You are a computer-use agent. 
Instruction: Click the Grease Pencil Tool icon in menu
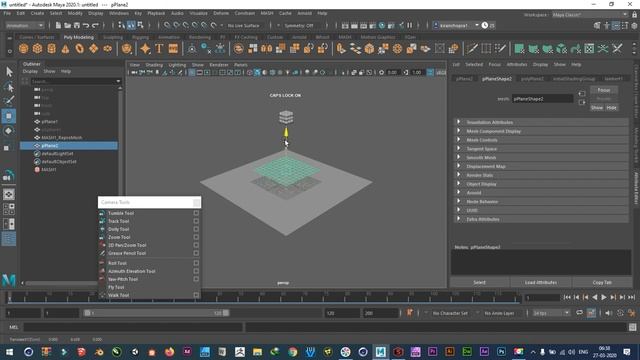102,253
